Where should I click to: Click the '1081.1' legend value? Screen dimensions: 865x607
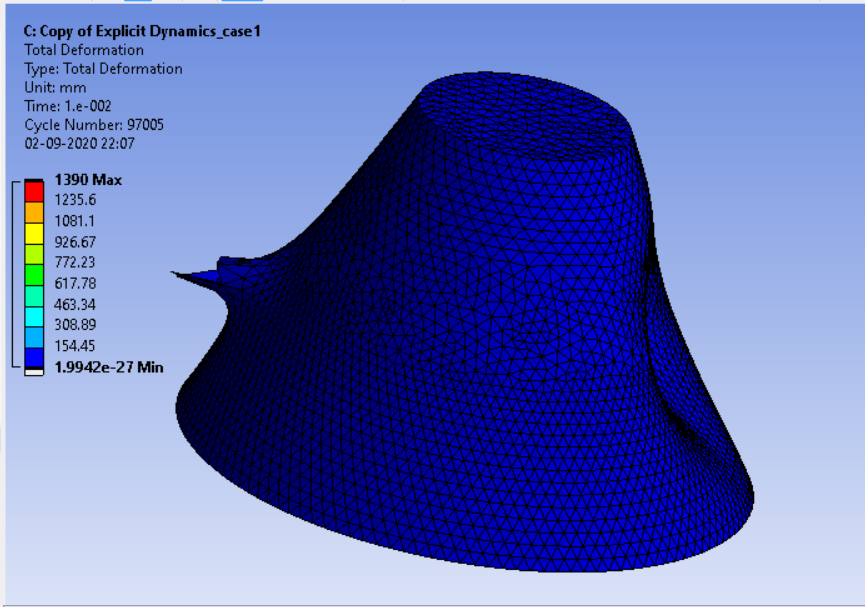pos(74,221)
